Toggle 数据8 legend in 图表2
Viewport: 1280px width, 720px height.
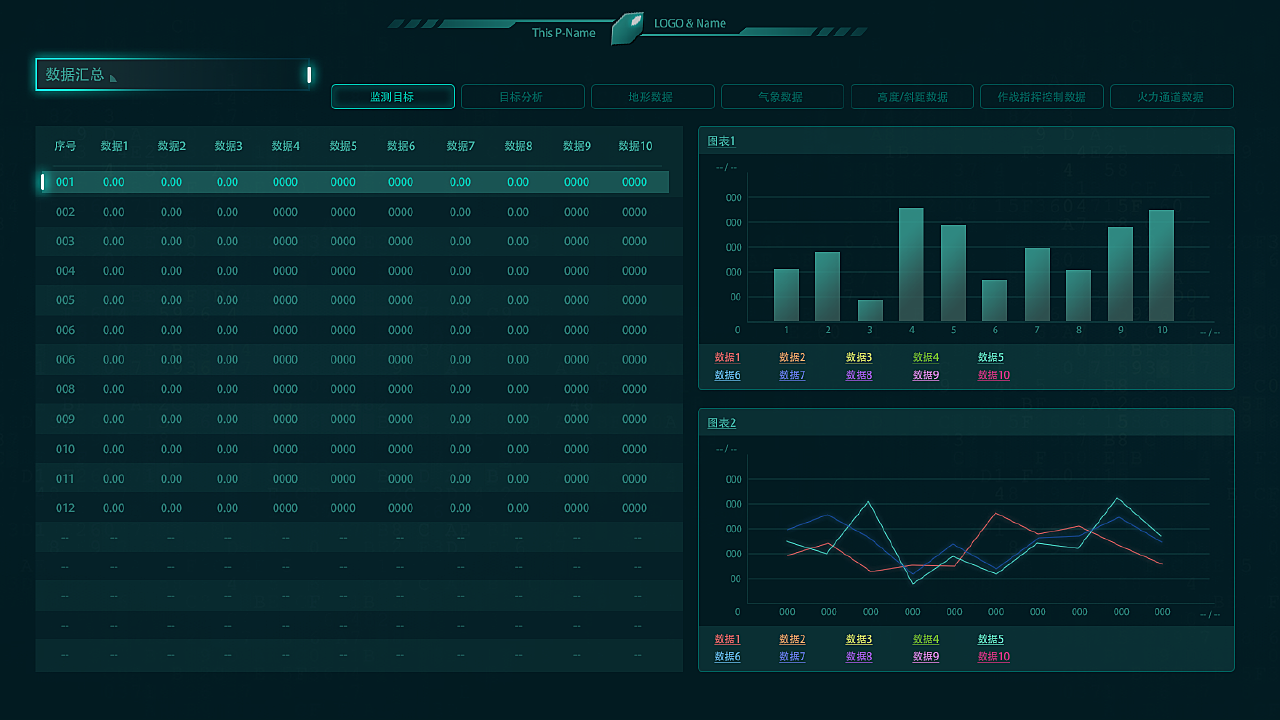(859, 657)
